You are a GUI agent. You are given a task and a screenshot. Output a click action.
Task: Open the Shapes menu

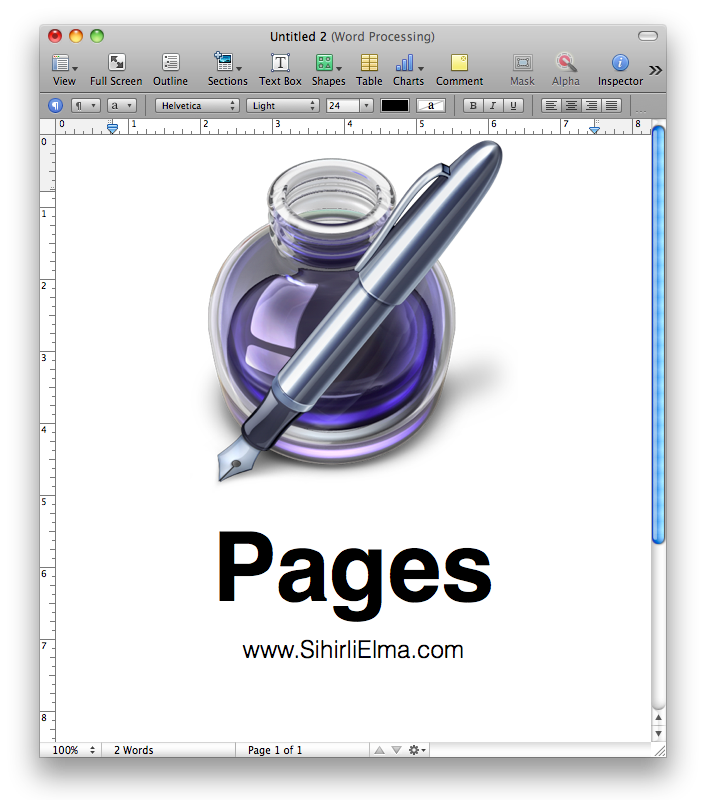[x=327, y=63]
